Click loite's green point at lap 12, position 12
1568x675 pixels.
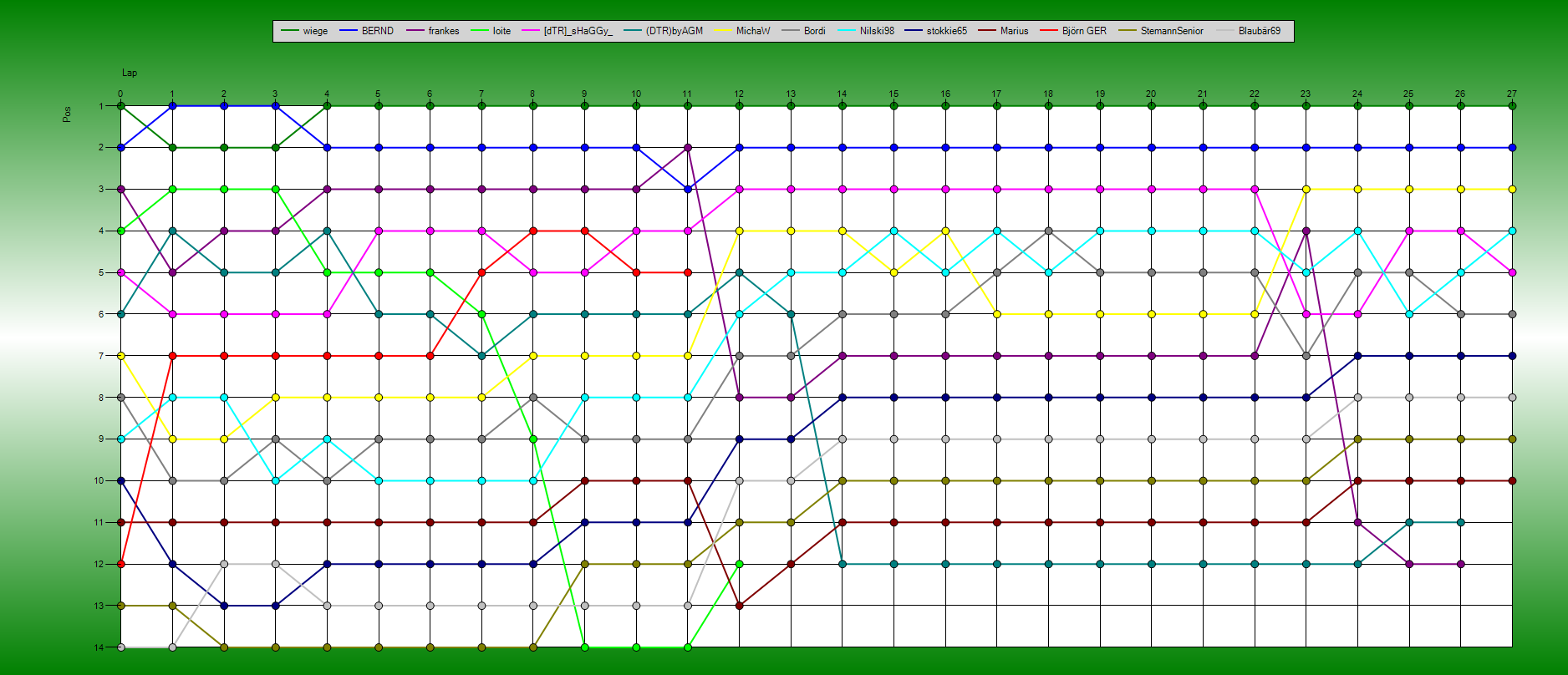pos(739,564)
